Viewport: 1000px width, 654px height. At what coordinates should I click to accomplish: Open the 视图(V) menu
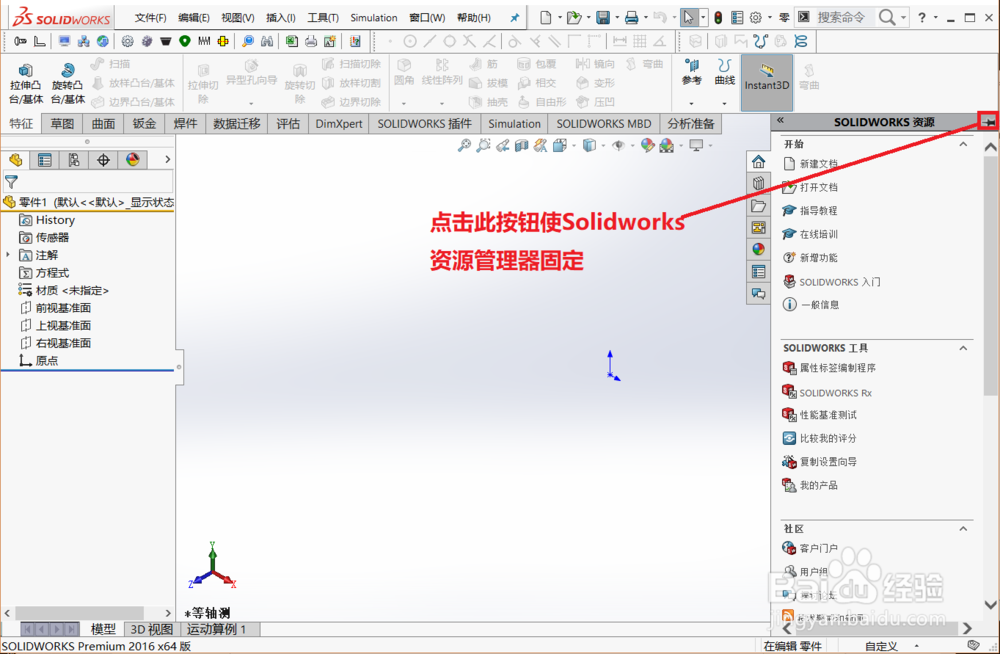[x=237, y=18]
